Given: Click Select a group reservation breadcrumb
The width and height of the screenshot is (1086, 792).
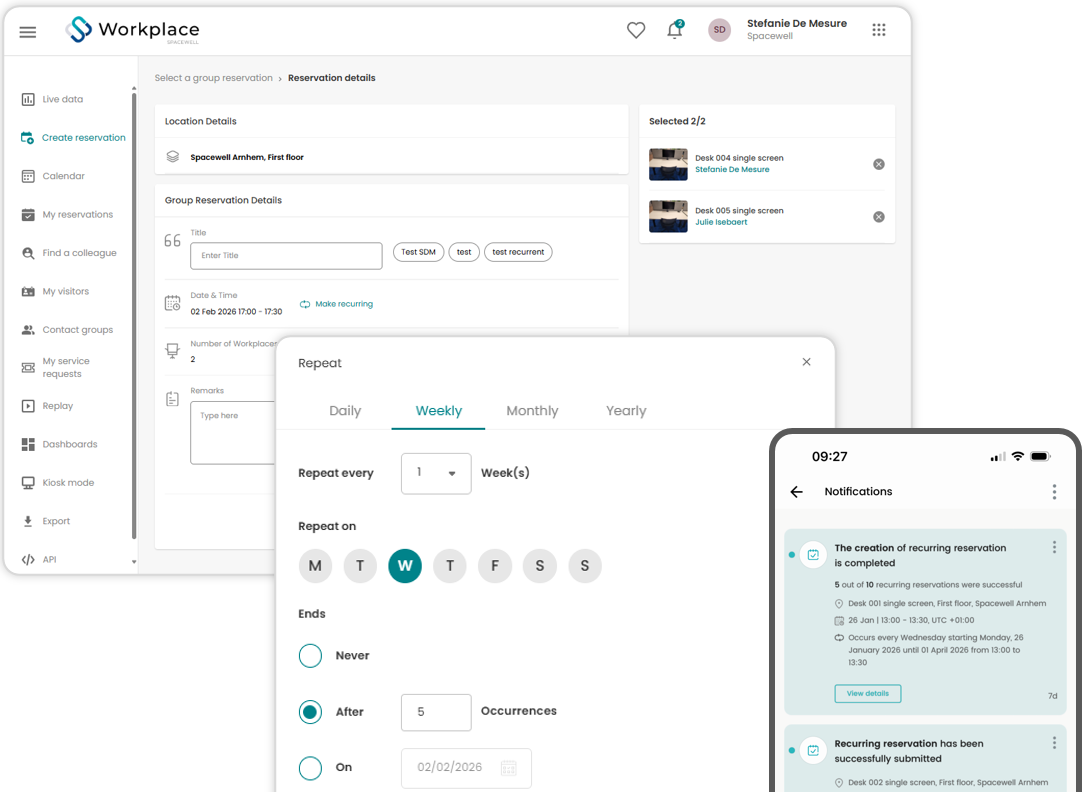Looking at the screenshot, I should (x=213, y=78).
